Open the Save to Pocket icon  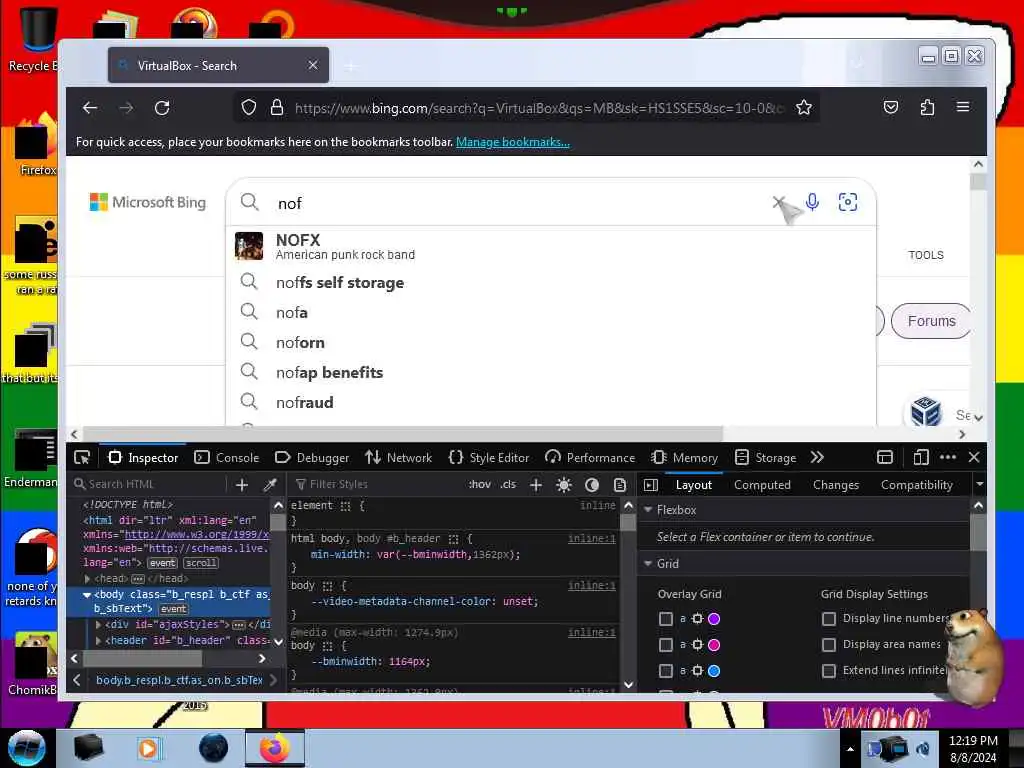pos(891,107)
